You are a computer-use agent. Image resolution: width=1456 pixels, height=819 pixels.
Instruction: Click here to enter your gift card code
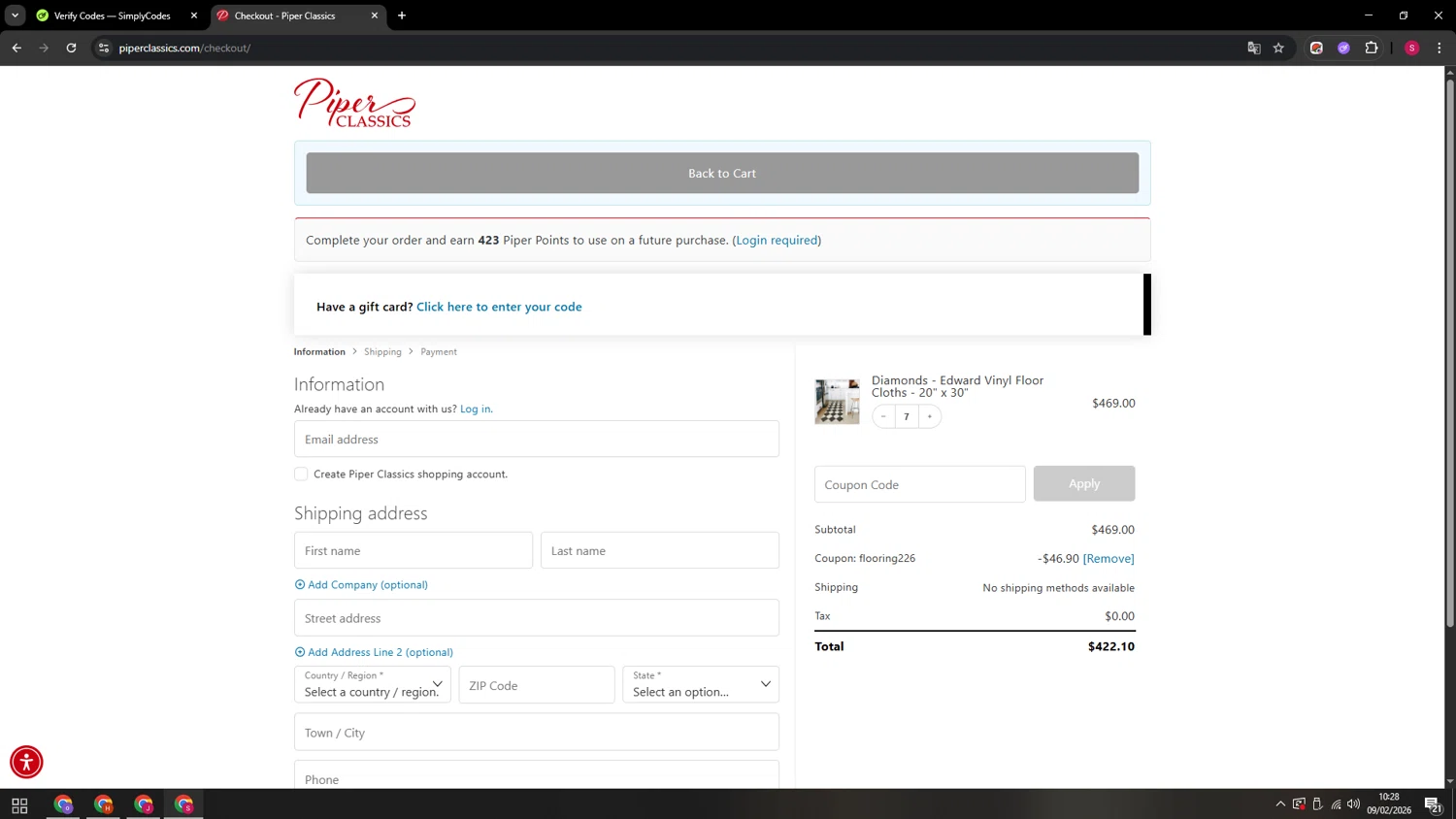pos(499,307)
